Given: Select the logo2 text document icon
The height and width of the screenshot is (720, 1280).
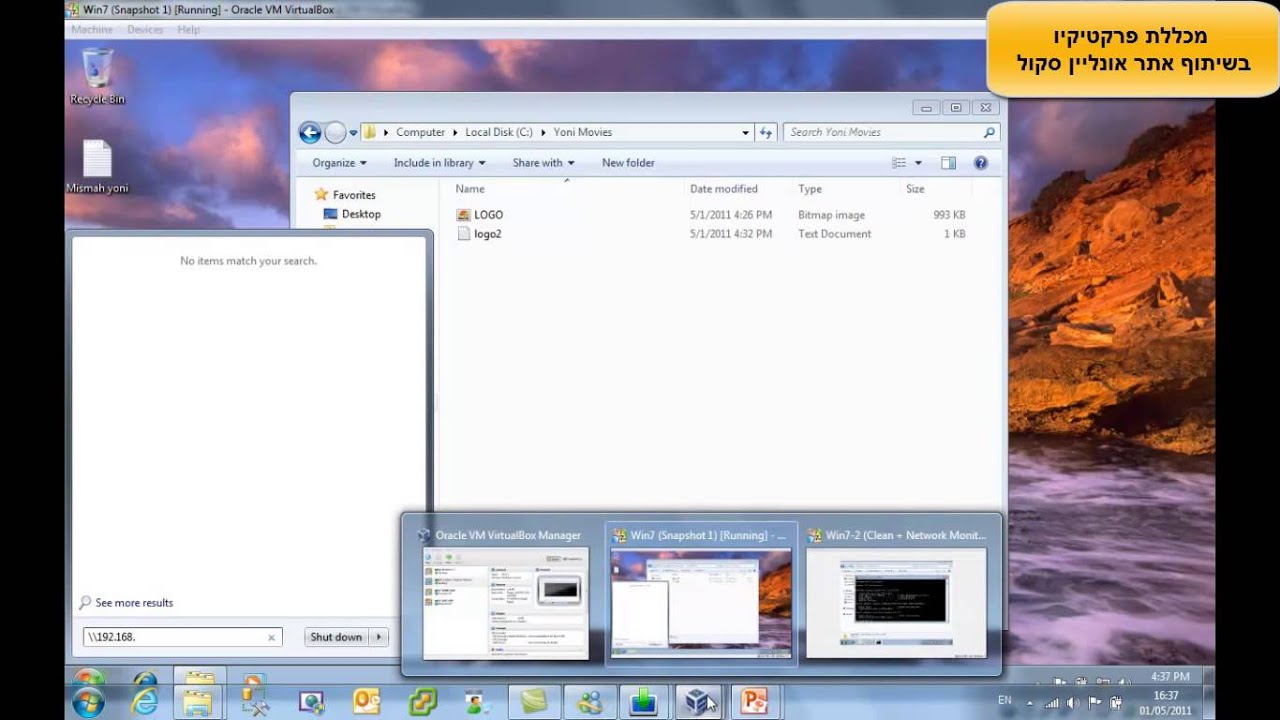Looking at the screenshot, I should [x=463, y=234].
